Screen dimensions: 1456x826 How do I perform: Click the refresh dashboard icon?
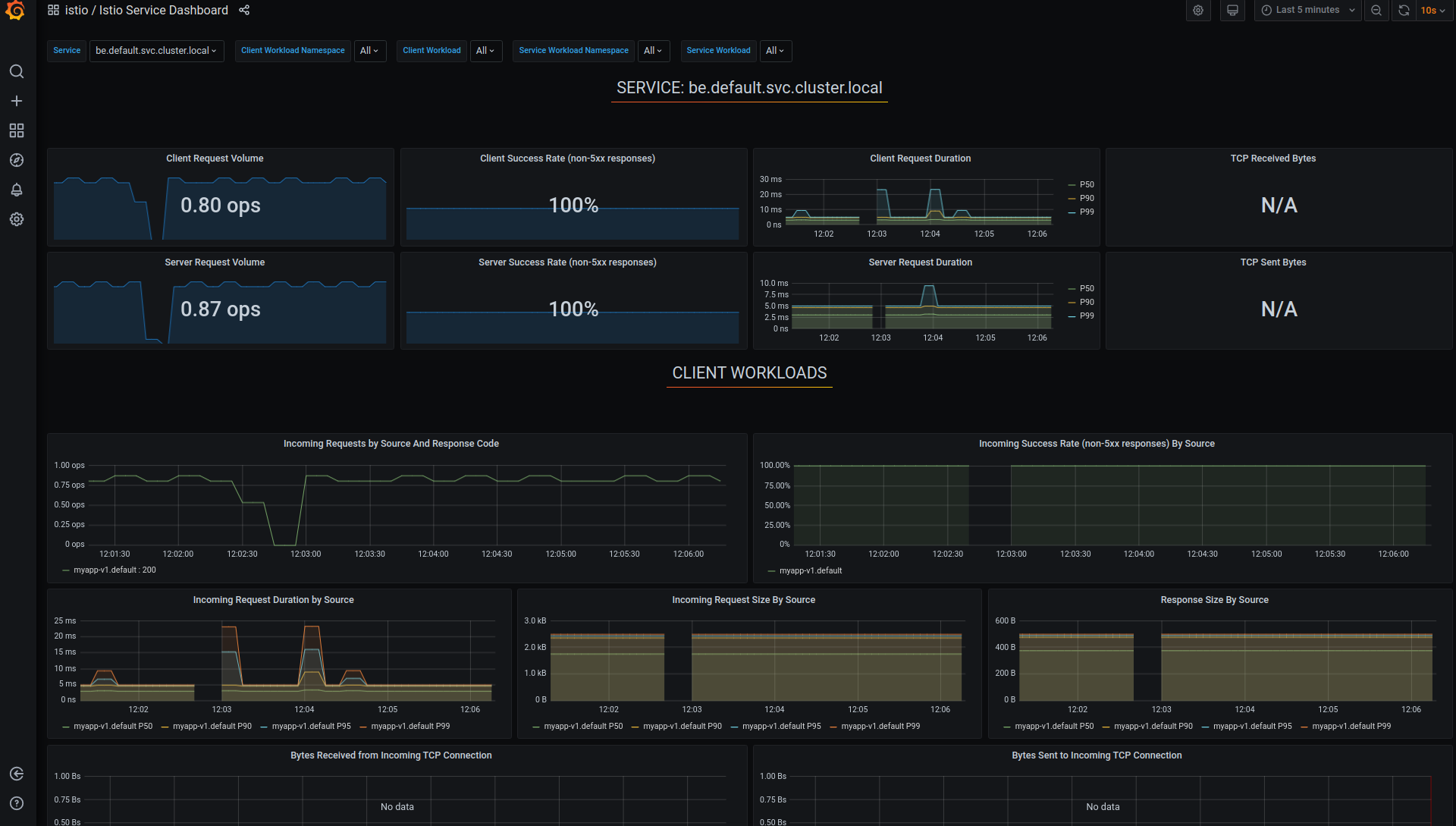pos(1404,11)
